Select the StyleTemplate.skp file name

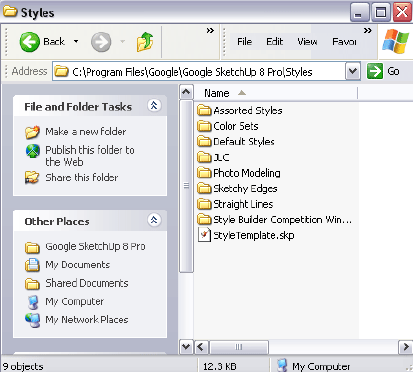(x=254, y=235)
